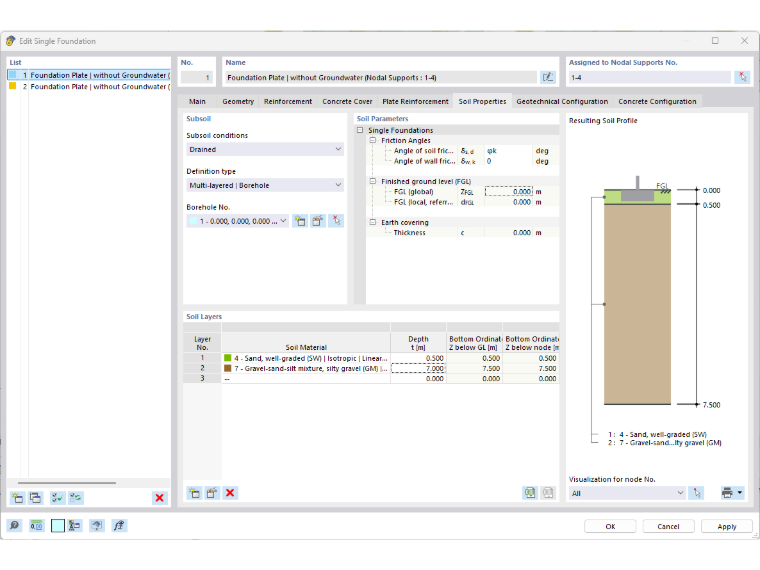Add new soil layer icon below table

(x=194, y=493)
